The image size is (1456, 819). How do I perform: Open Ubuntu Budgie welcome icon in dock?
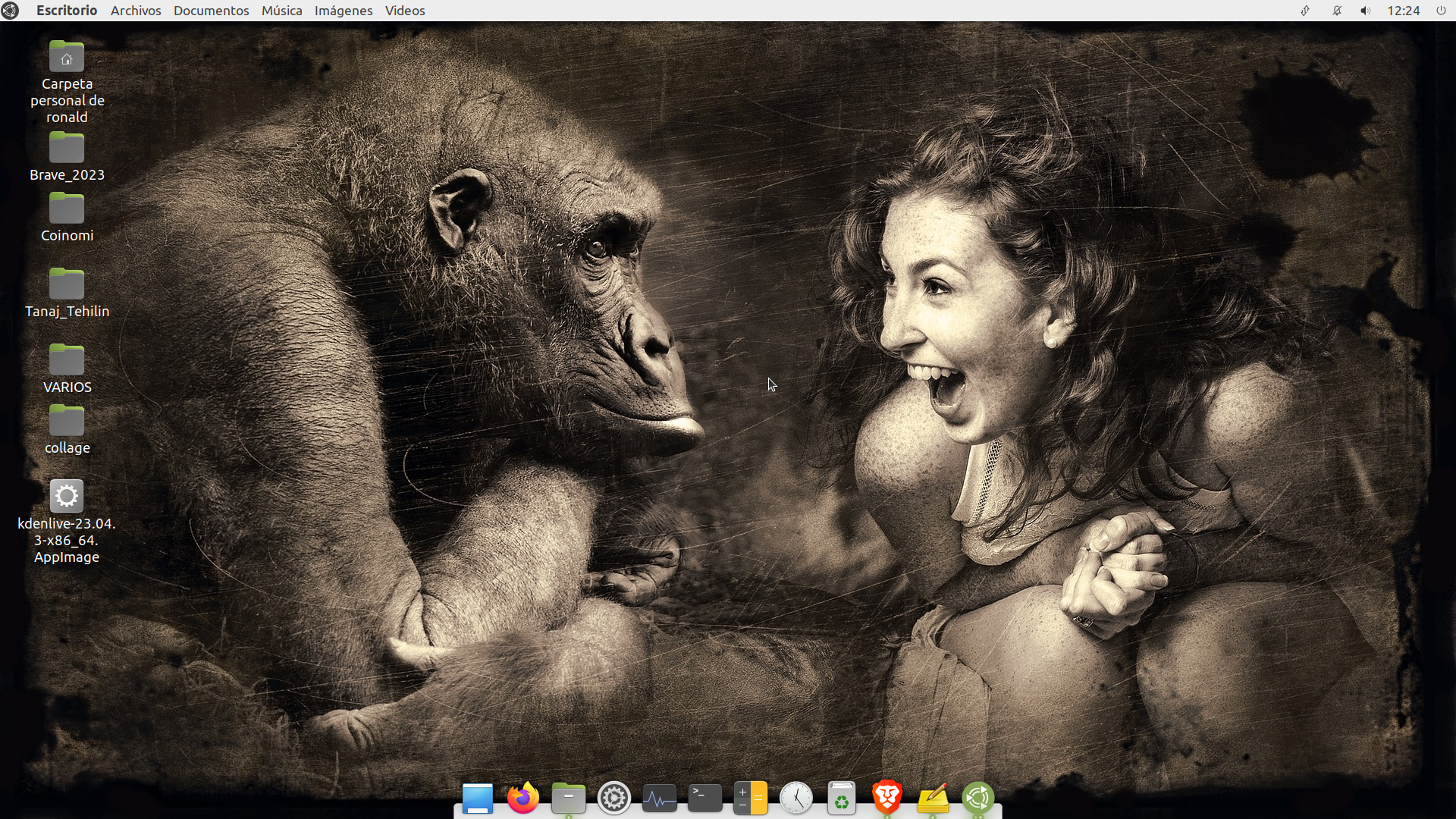coord(978,799)
